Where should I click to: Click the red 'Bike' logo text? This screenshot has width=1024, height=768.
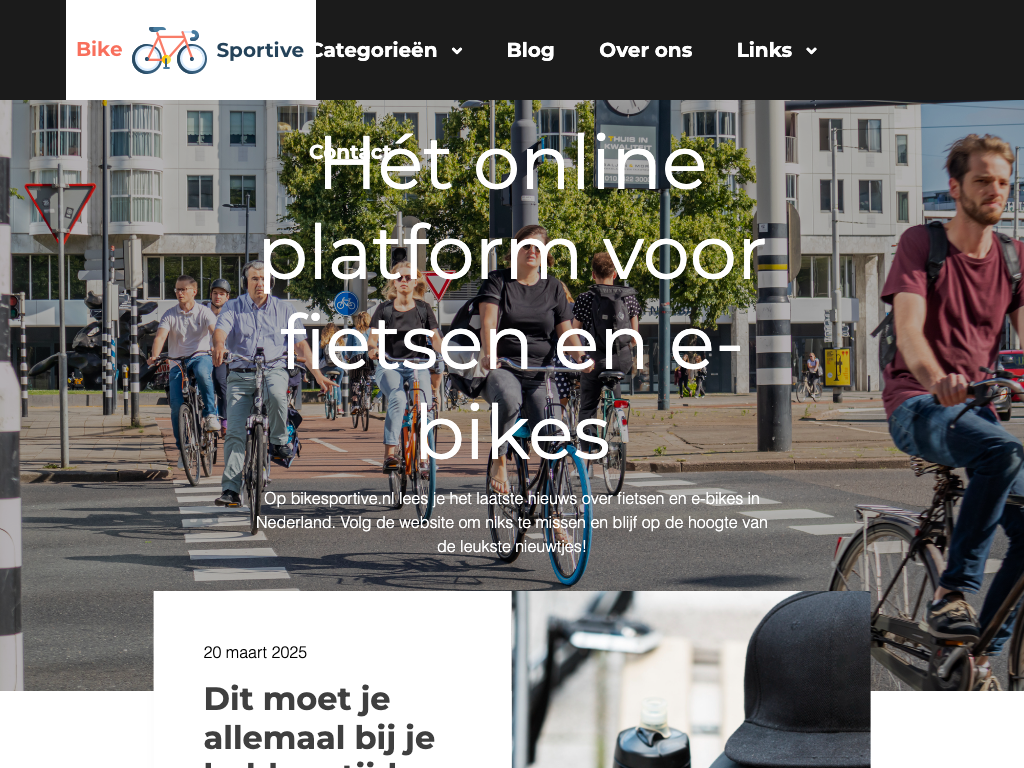click(x=99, y=49)
